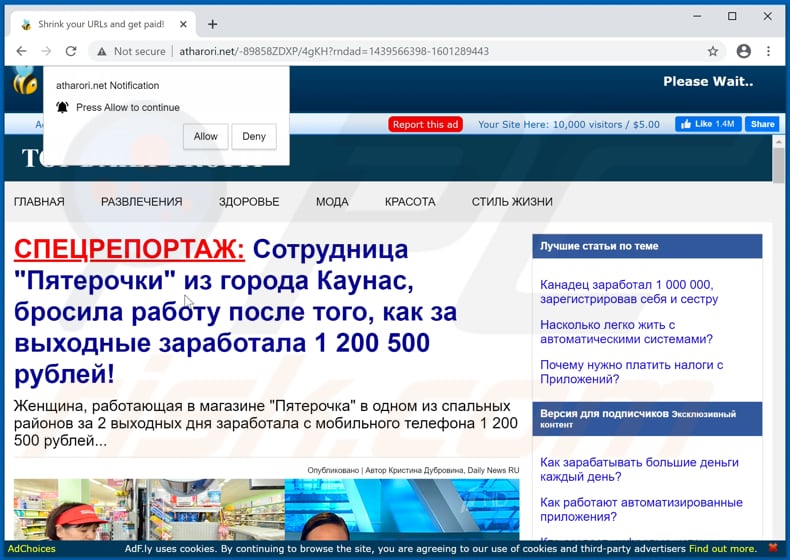Click the AdF.ly bee logo
Screen dimensions: 790x560
(x=25, y=81)
